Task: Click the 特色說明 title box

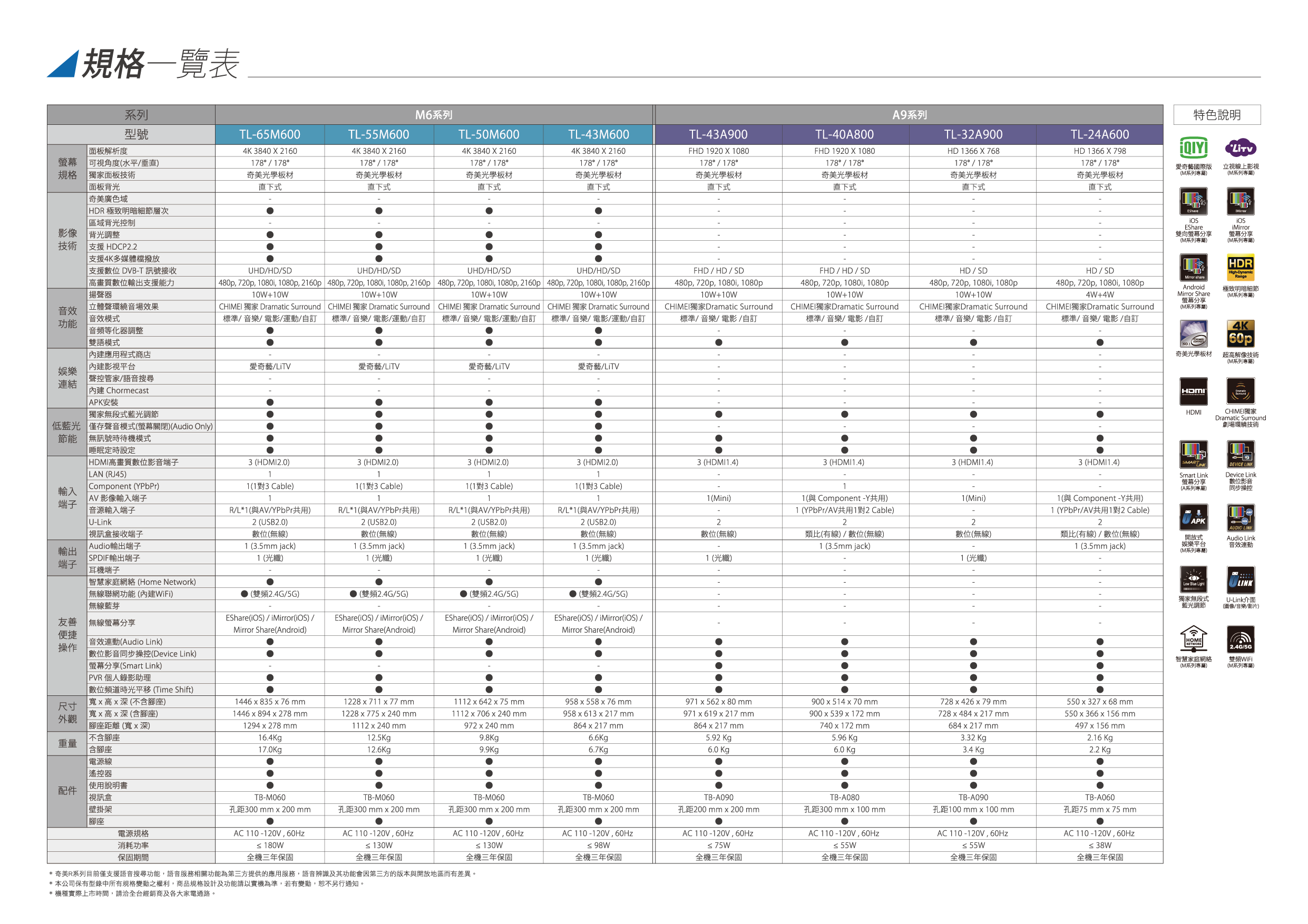Action: tap(1217, 115)
